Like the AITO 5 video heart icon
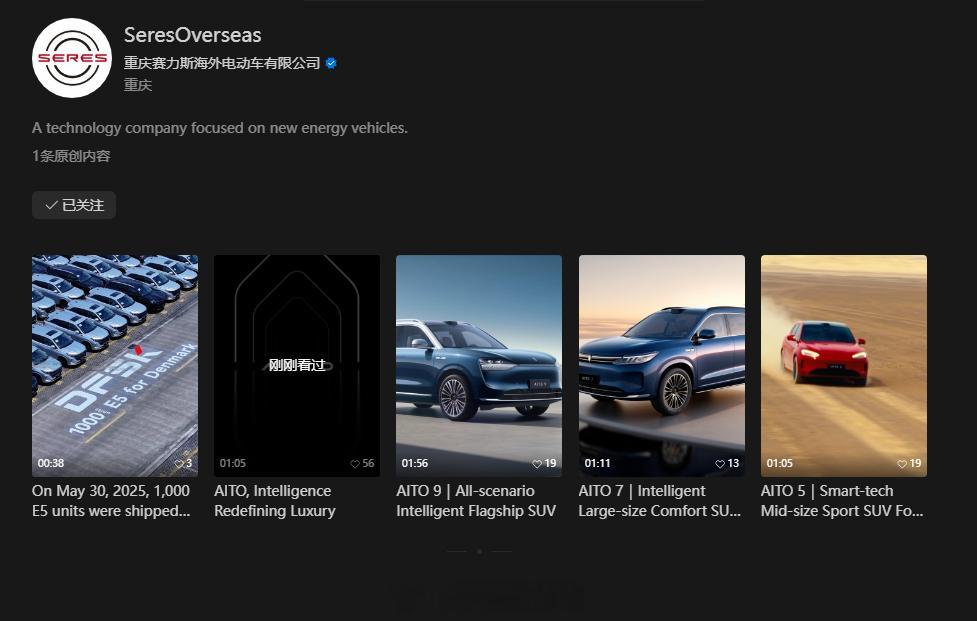The width and height of the screenshot is (977, 621). click(902, 463)
